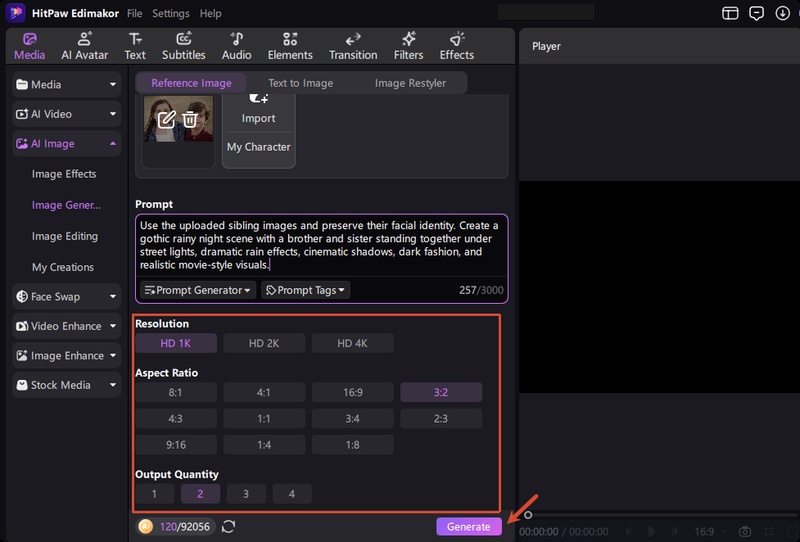Open the Subtitles tool

[x=184, y=46]
